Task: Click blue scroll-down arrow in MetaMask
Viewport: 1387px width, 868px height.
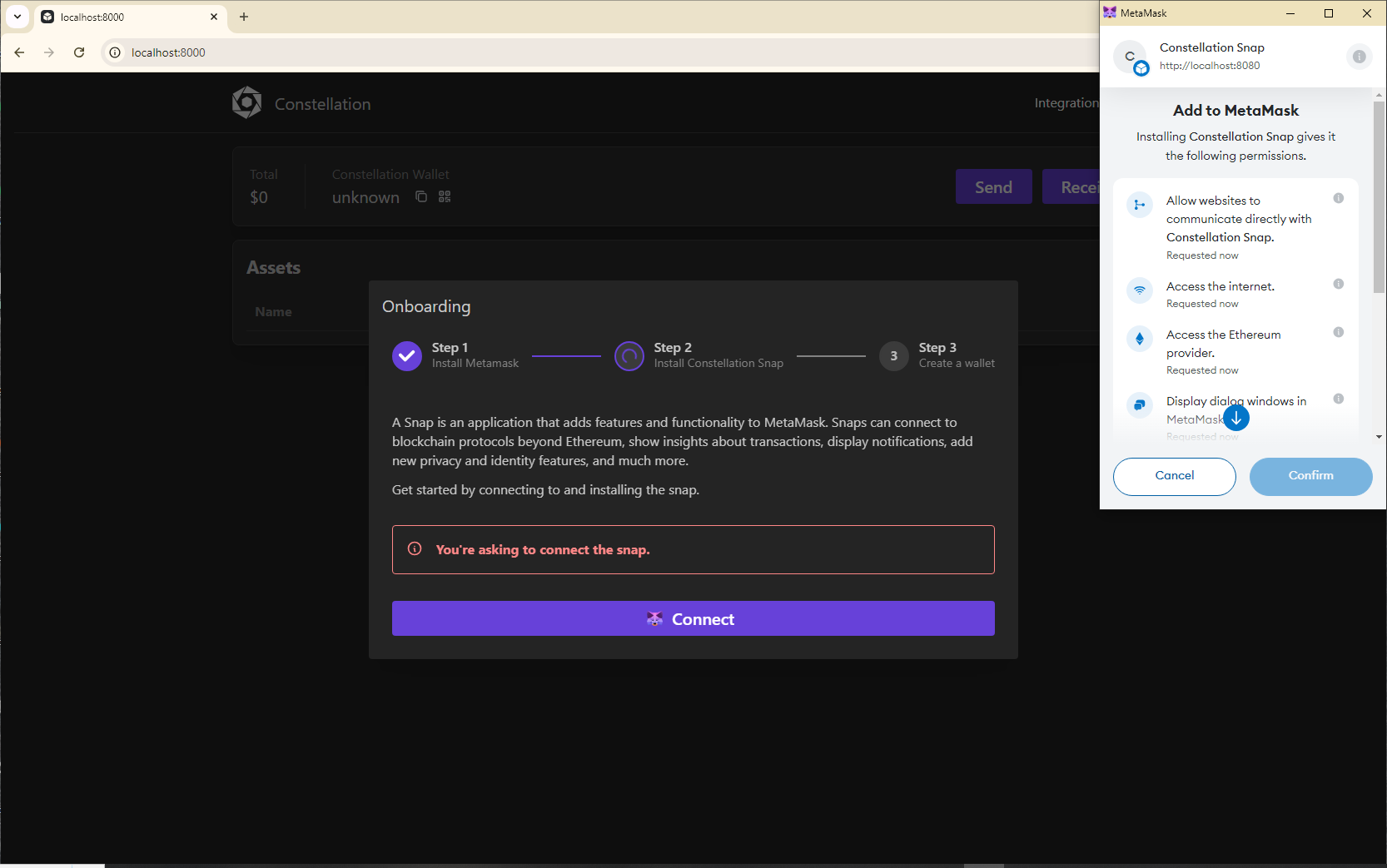Action: pos(1236,418)
